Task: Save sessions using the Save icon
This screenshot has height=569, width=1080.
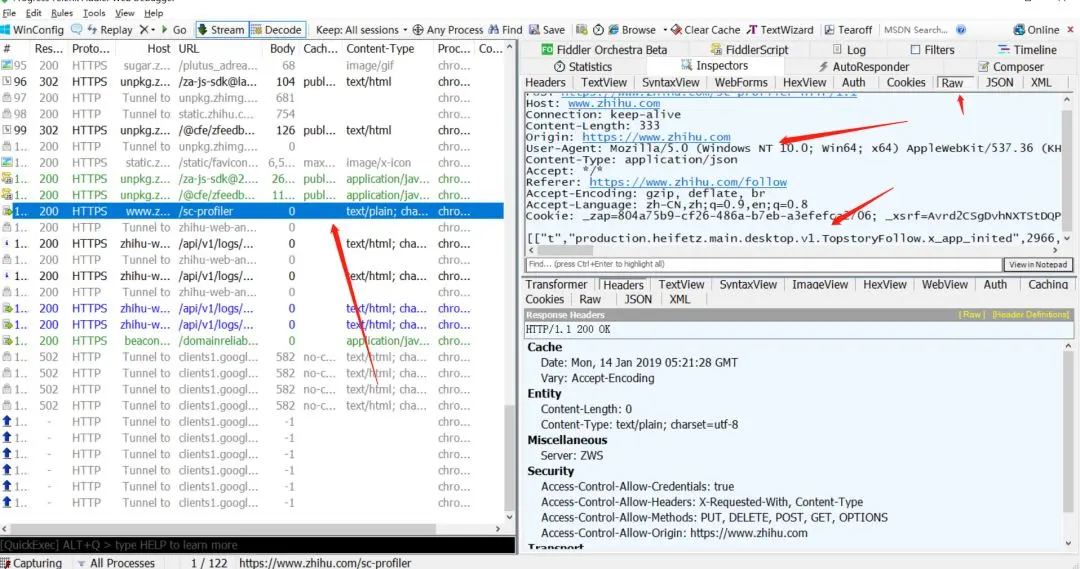Action: pyautogui.click(x=547, y=30)
